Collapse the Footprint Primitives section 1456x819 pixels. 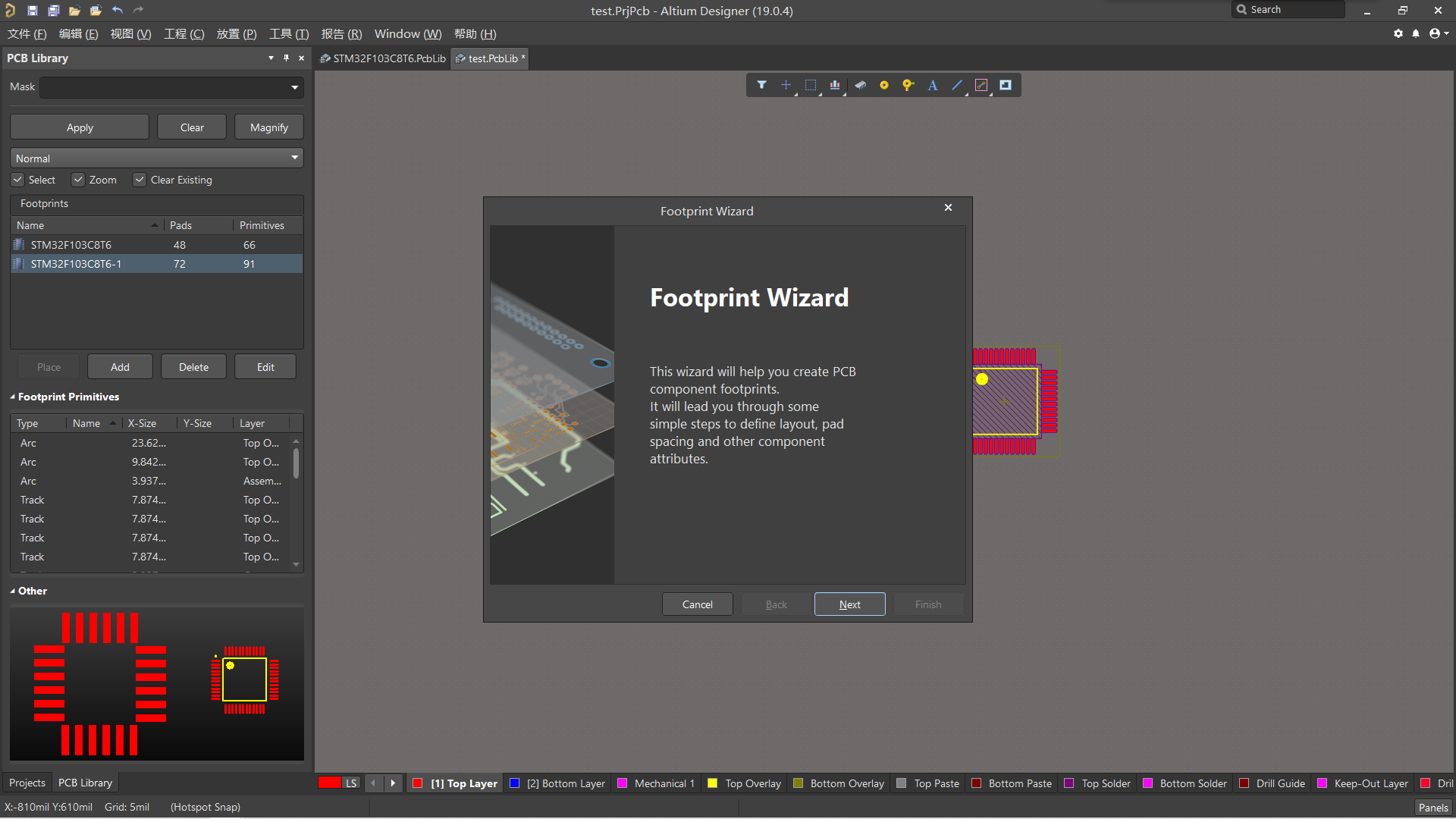13,397
